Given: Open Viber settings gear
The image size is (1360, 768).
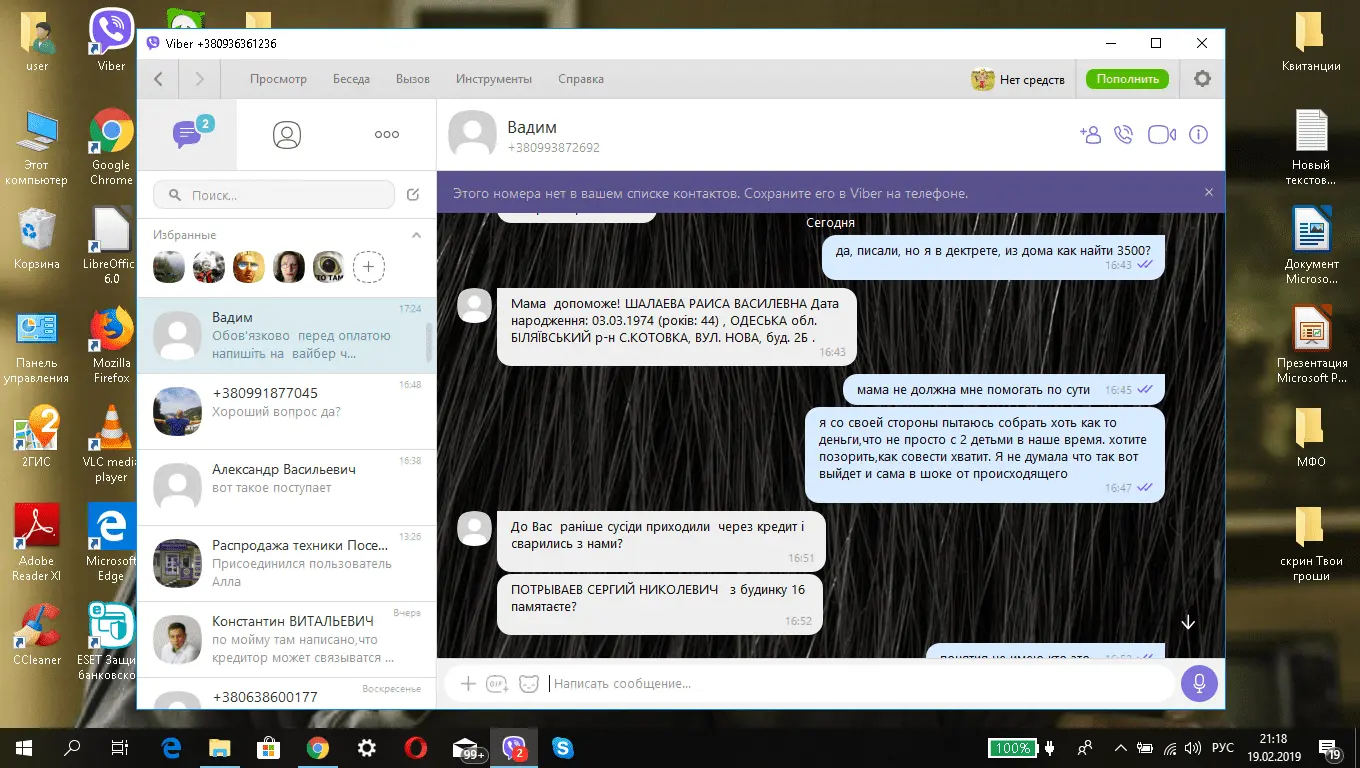Looking at the screenshot, I should pos(1202,79).
